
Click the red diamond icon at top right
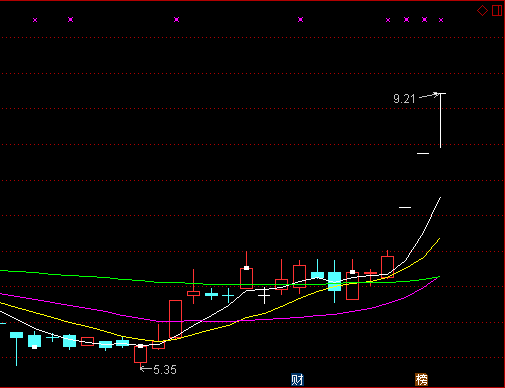pos(482,10)
